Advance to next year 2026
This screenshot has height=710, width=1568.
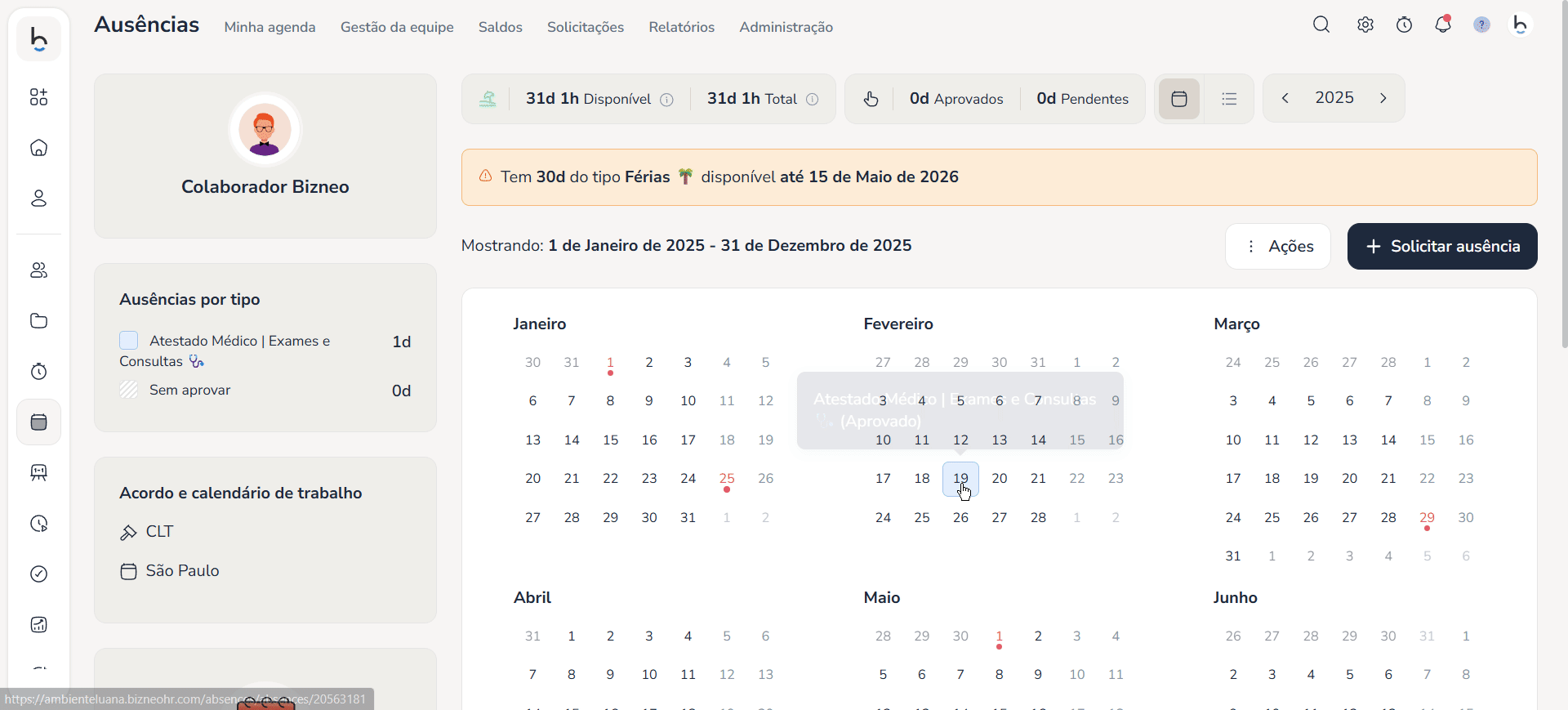pos(1383,98)
